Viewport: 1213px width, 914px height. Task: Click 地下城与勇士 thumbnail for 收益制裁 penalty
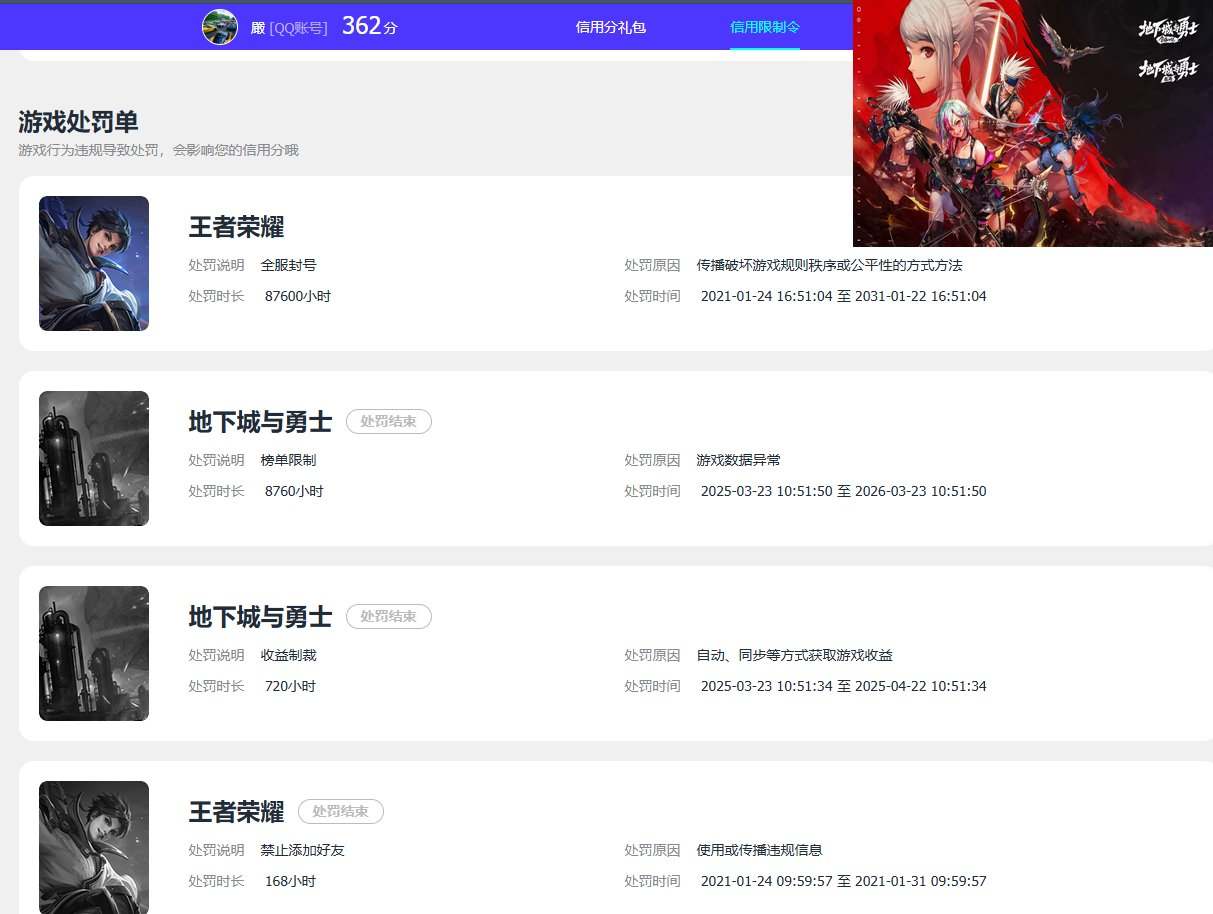[x=94, y=653]
